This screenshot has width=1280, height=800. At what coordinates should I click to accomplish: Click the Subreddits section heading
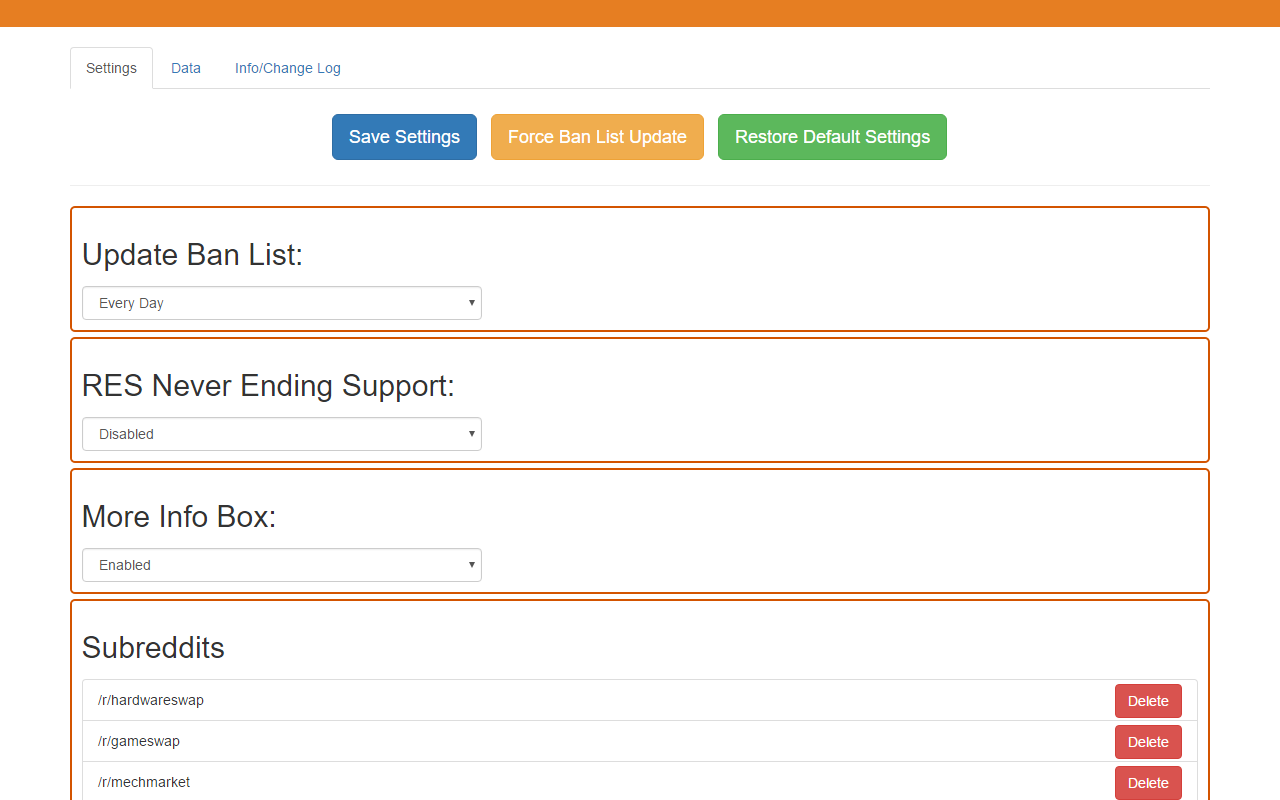click(153, 647)
